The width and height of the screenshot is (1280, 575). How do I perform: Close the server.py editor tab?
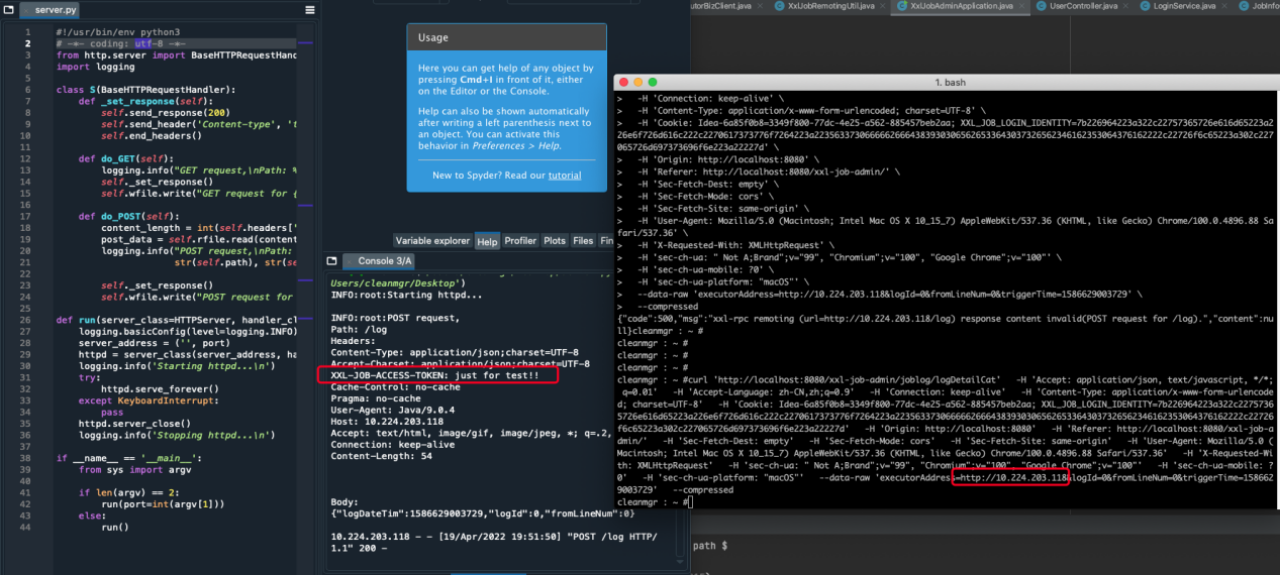point(25,9)
